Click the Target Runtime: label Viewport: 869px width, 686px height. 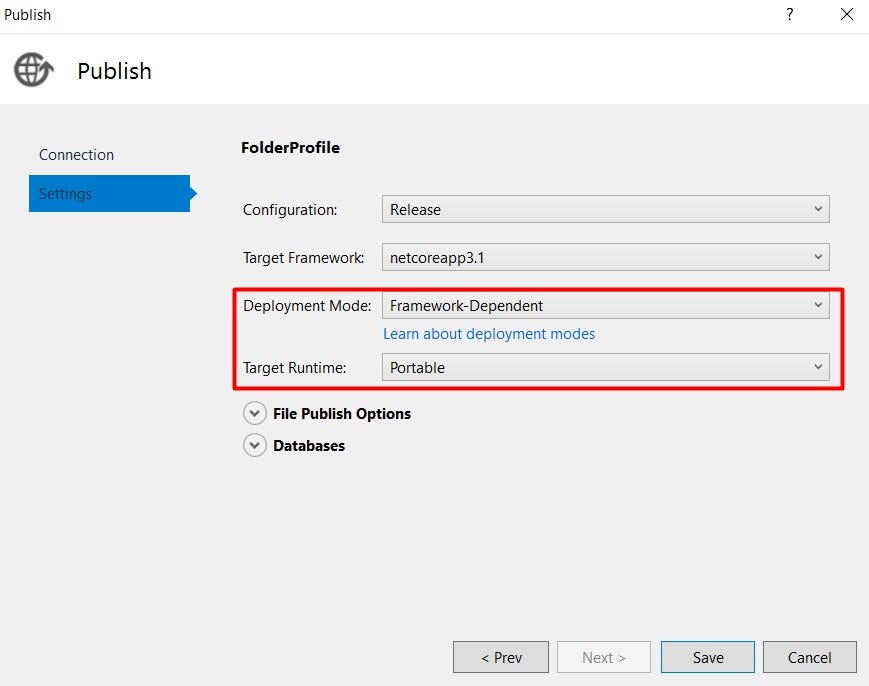pyautogui.click(x=294, y=368)
